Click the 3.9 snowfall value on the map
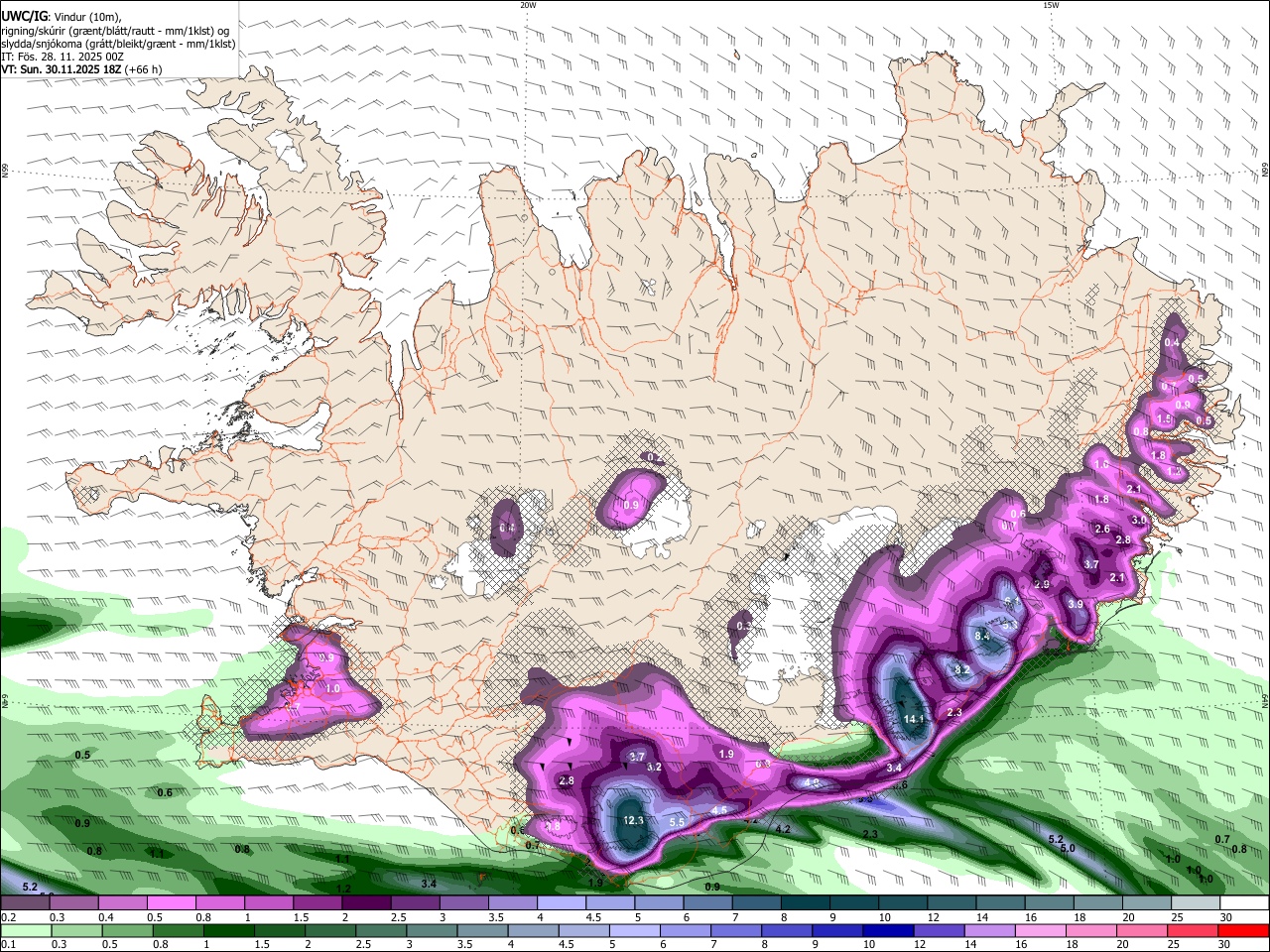 [x=1076, y=604]
